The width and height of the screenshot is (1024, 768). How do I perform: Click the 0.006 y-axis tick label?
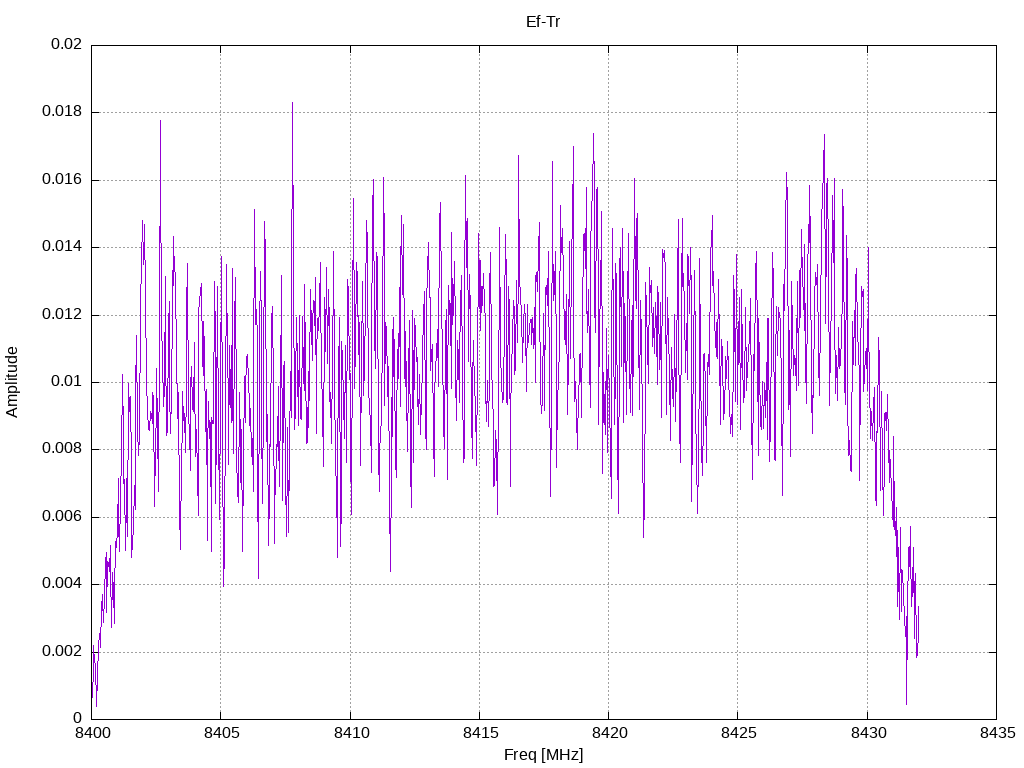[x=62, y=517]
